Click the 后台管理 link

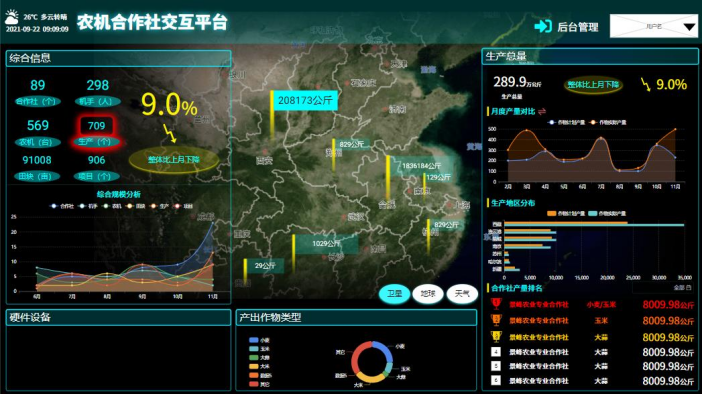[x=578, y=27]
